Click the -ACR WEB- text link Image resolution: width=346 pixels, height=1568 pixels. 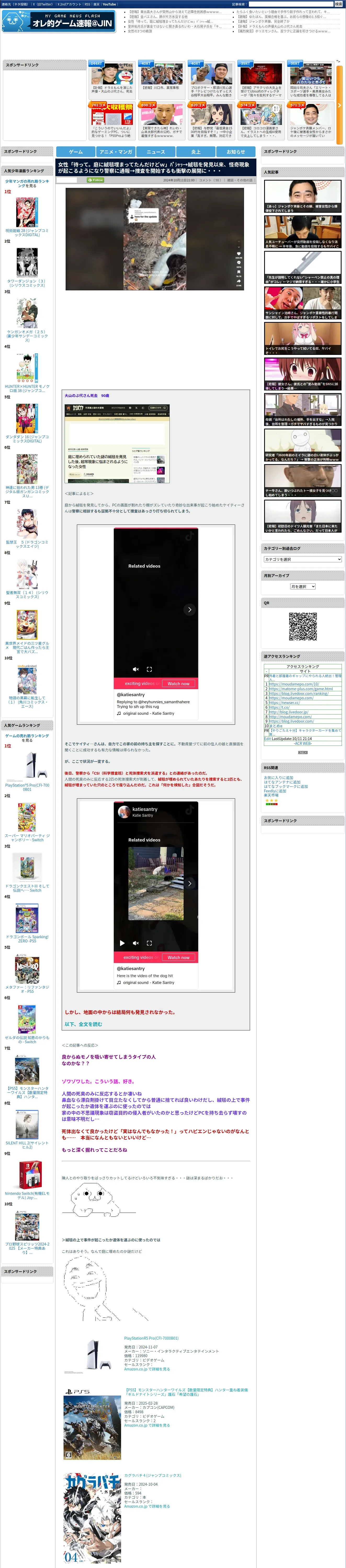click(x=303, y=743)
